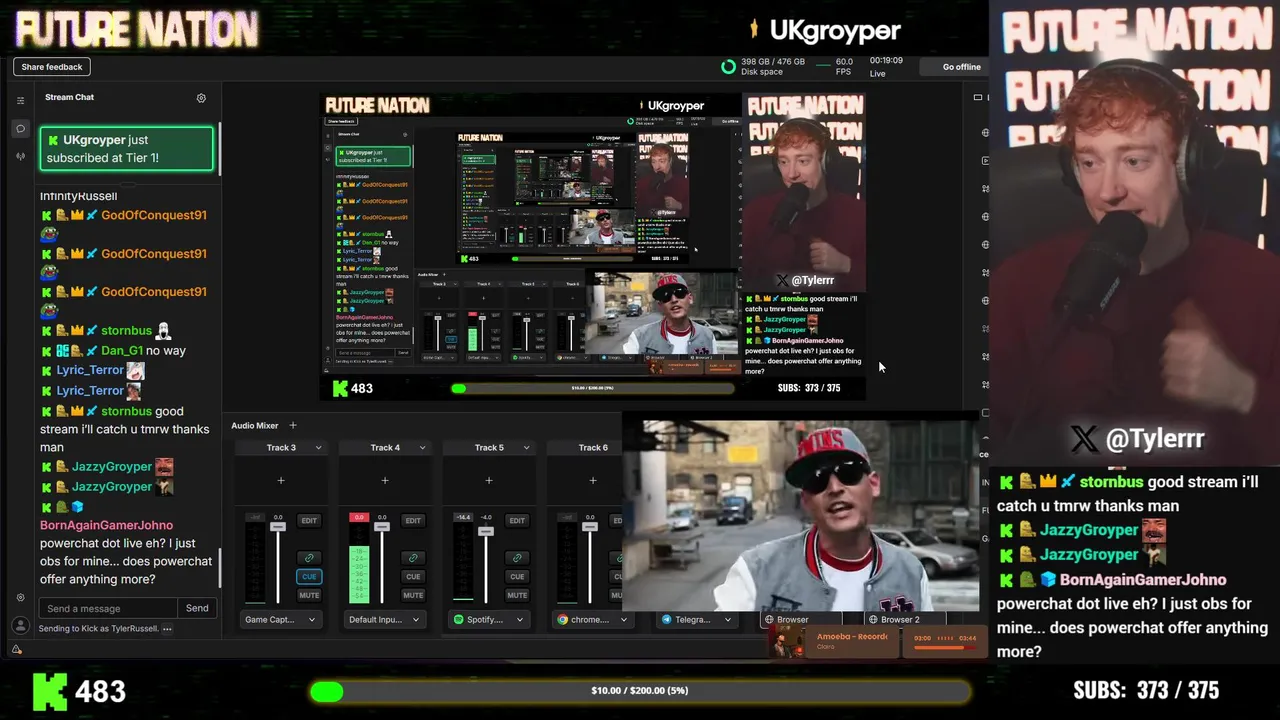Open Dan_G1's username in chat

(122, 351)
